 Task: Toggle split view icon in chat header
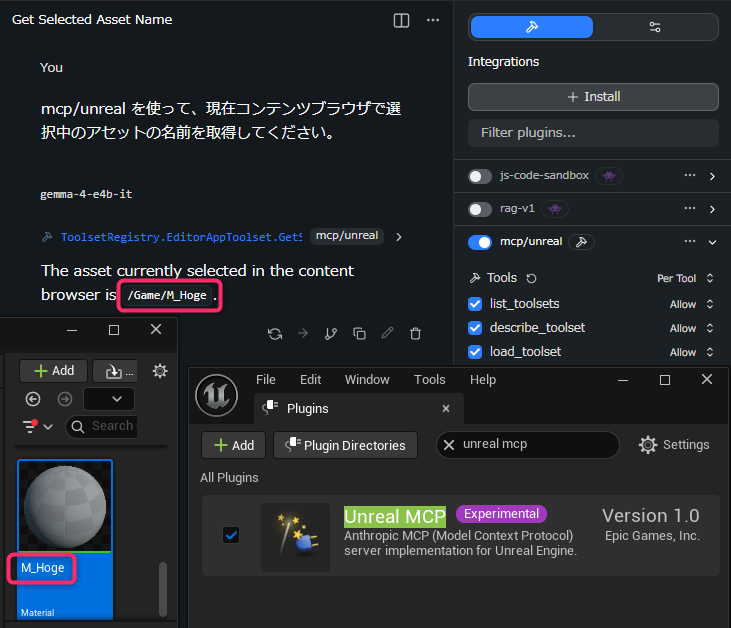pos(401,20)
